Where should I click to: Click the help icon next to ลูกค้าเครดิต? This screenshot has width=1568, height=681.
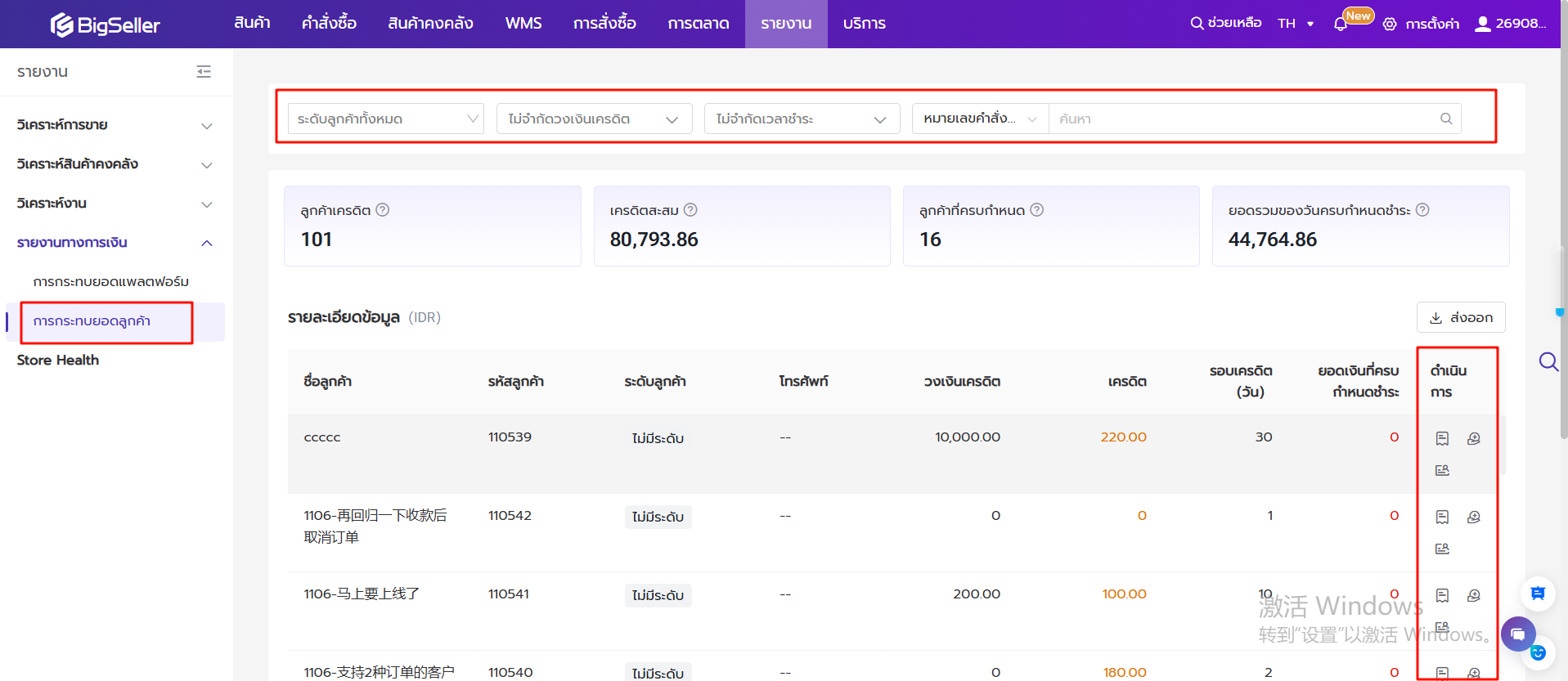382,210
